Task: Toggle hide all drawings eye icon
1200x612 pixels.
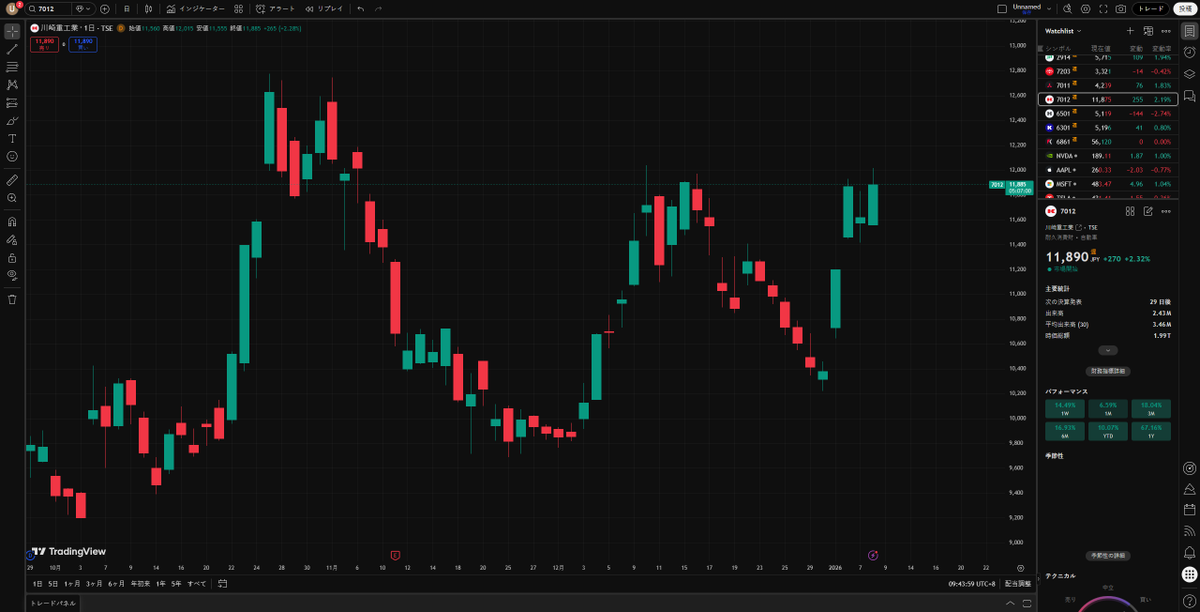Action: point(12,275)
